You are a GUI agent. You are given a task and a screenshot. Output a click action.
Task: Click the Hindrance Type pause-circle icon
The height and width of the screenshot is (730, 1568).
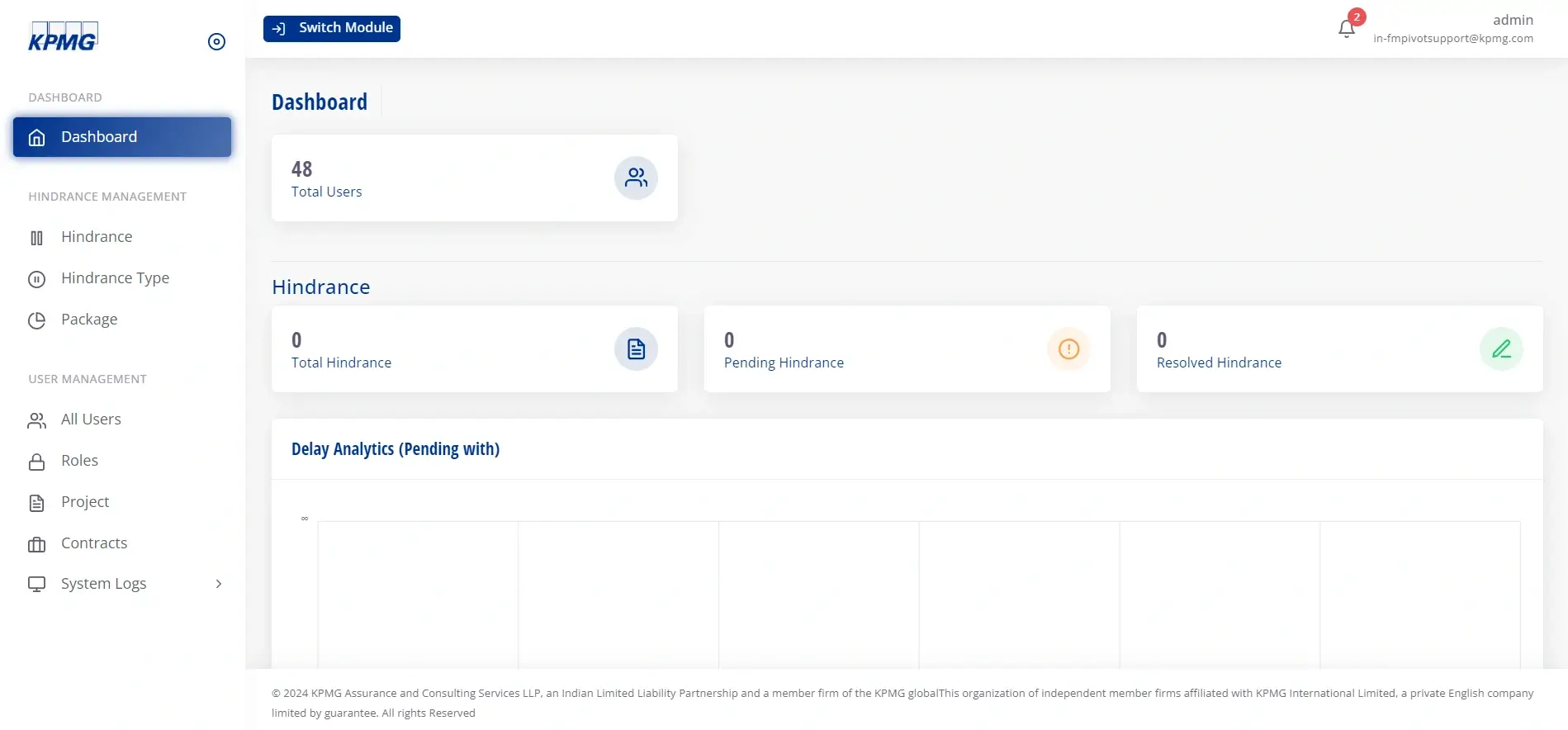36,279
